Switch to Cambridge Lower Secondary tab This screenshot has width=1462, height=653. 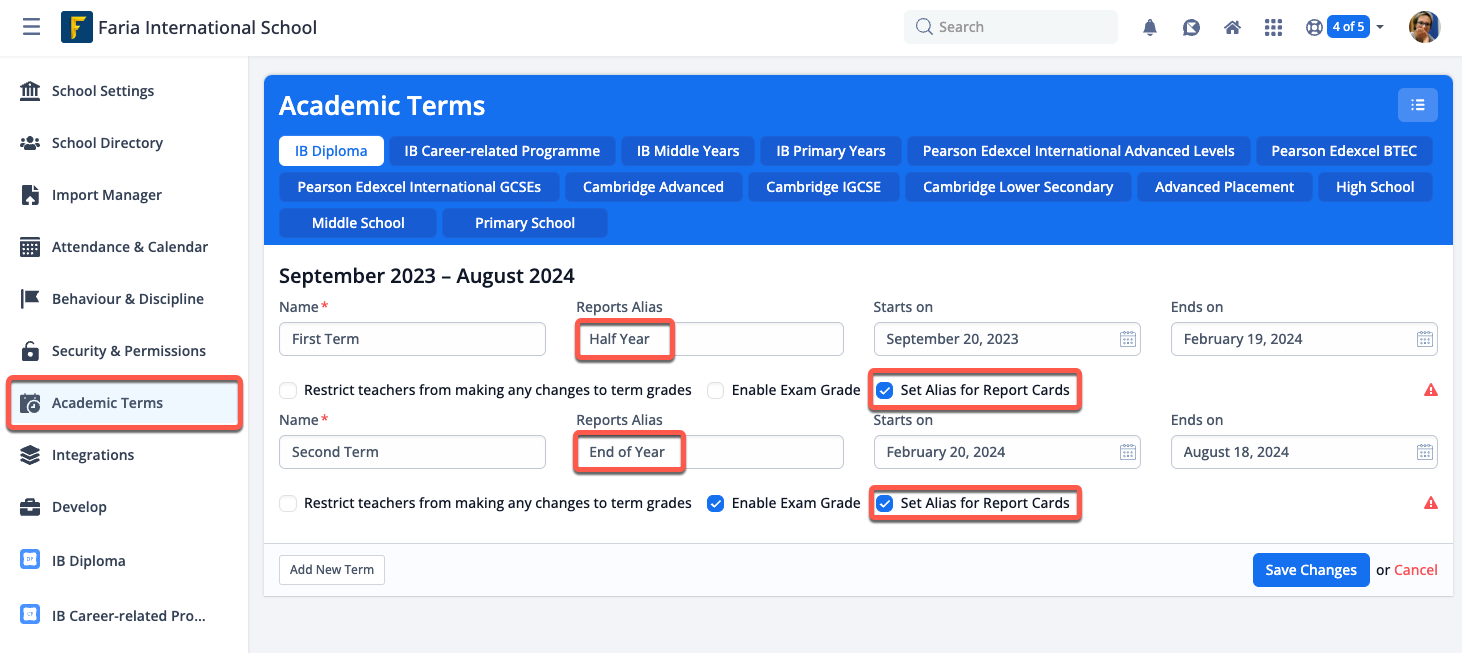[x=1018, y=187]
